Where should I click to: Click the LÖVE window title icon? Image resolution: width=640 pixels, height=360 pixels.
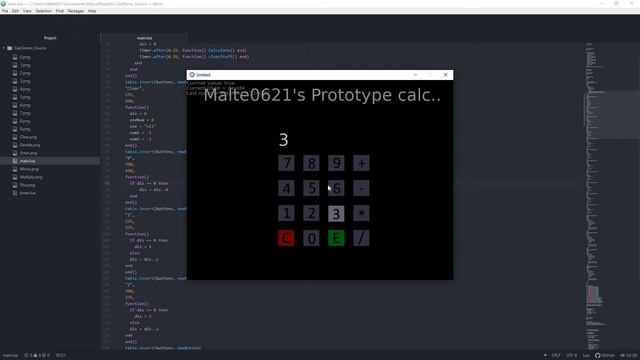192,75
